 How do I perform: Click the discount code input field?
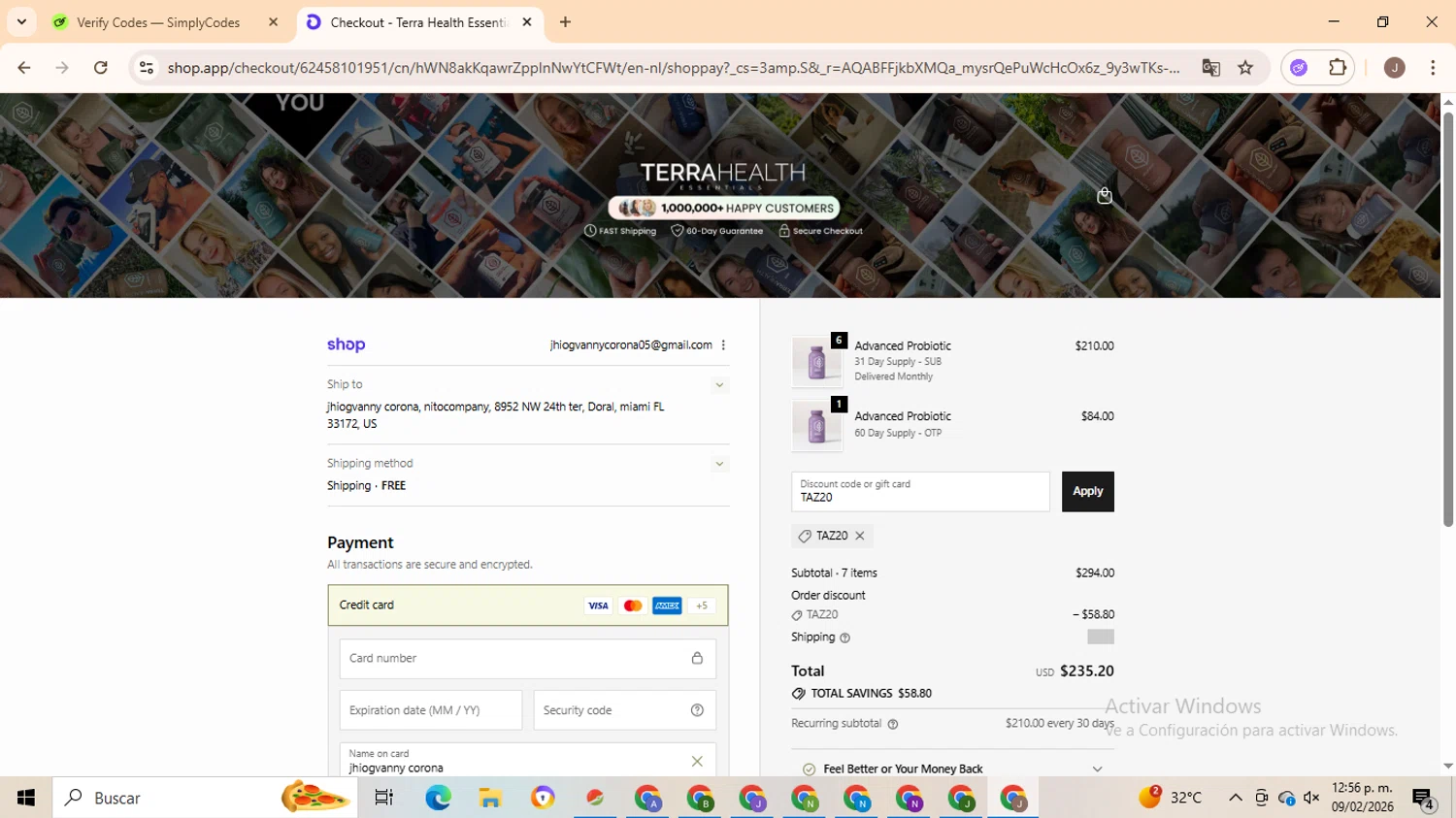pos(920,491)
